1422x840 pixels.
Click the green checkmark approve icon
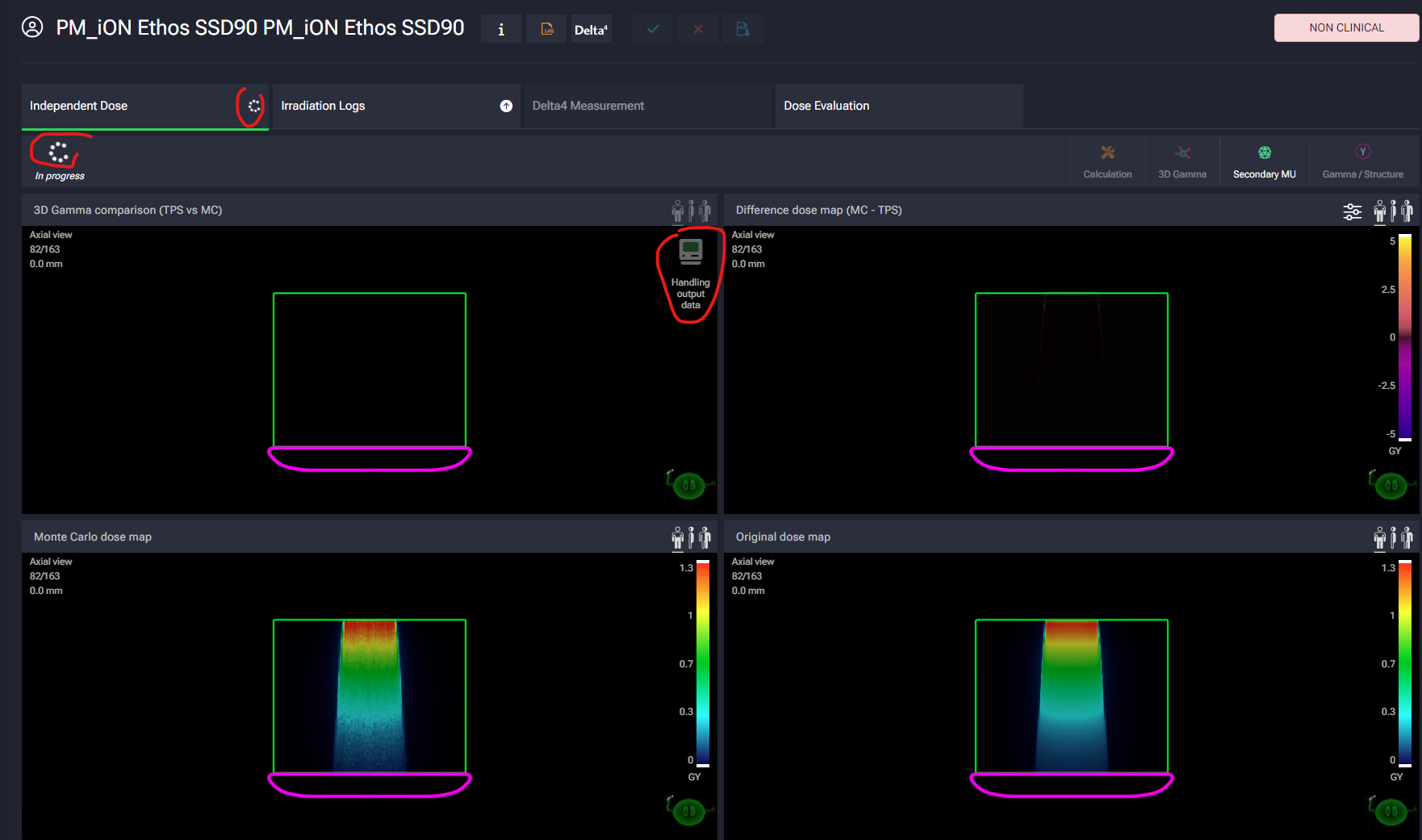click(x=653, y=29)
